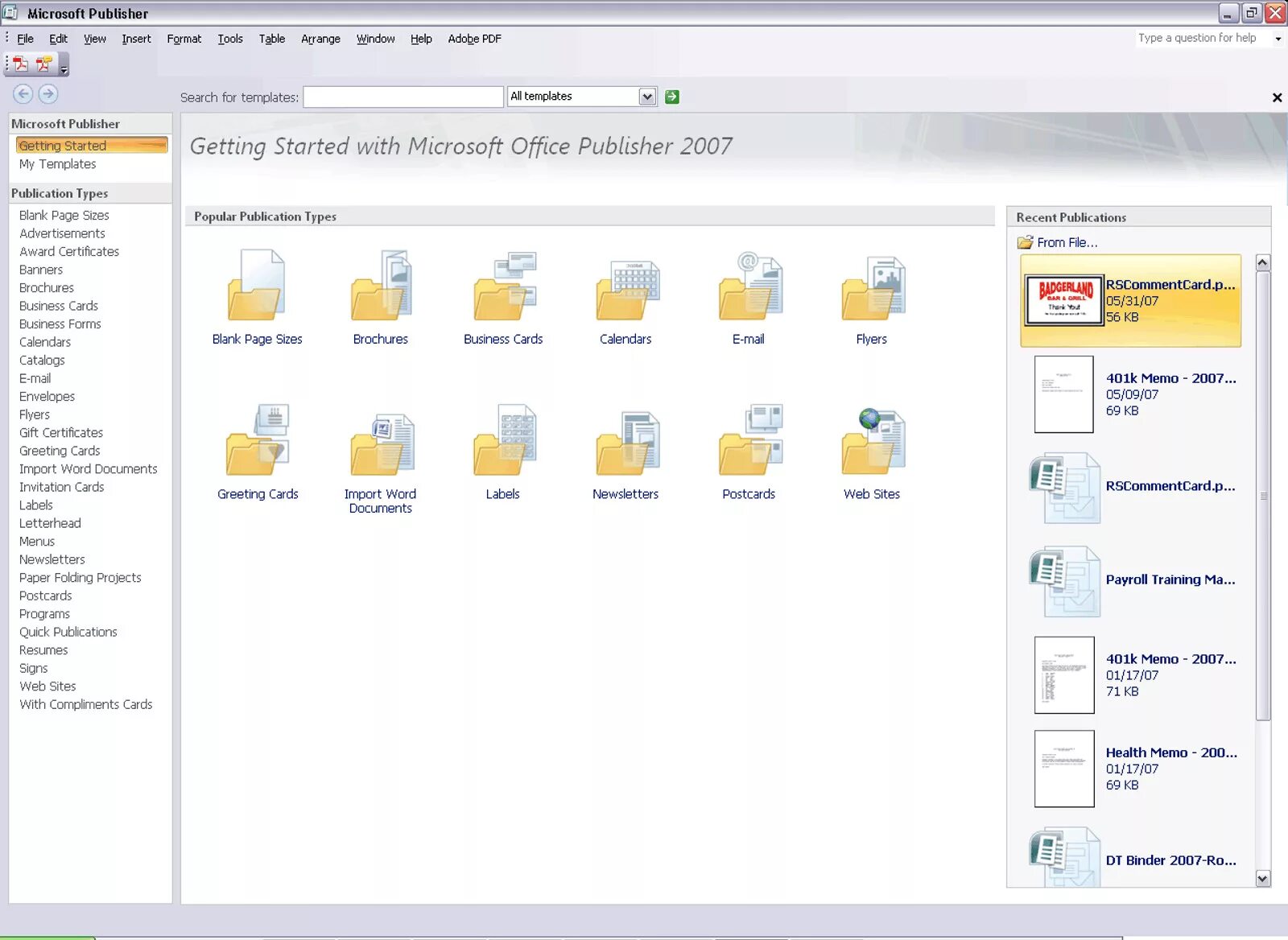Select Quick Publications in the sidebar
1288x940 pixels.
pyautogui.click(x=68, y=633)
